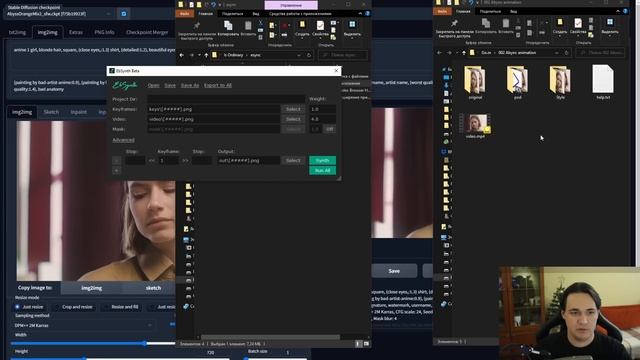This screenshot has height=360, width=640.
Task: Click the Cut scissors icon in async Explorer ribbon
Action: click(x=260, y=23)
